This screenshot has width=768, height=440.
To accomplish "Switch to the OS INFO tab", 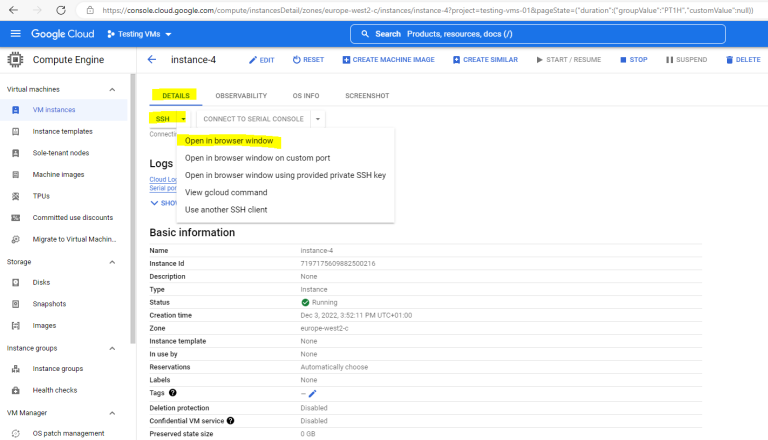I will coord(306,96).
